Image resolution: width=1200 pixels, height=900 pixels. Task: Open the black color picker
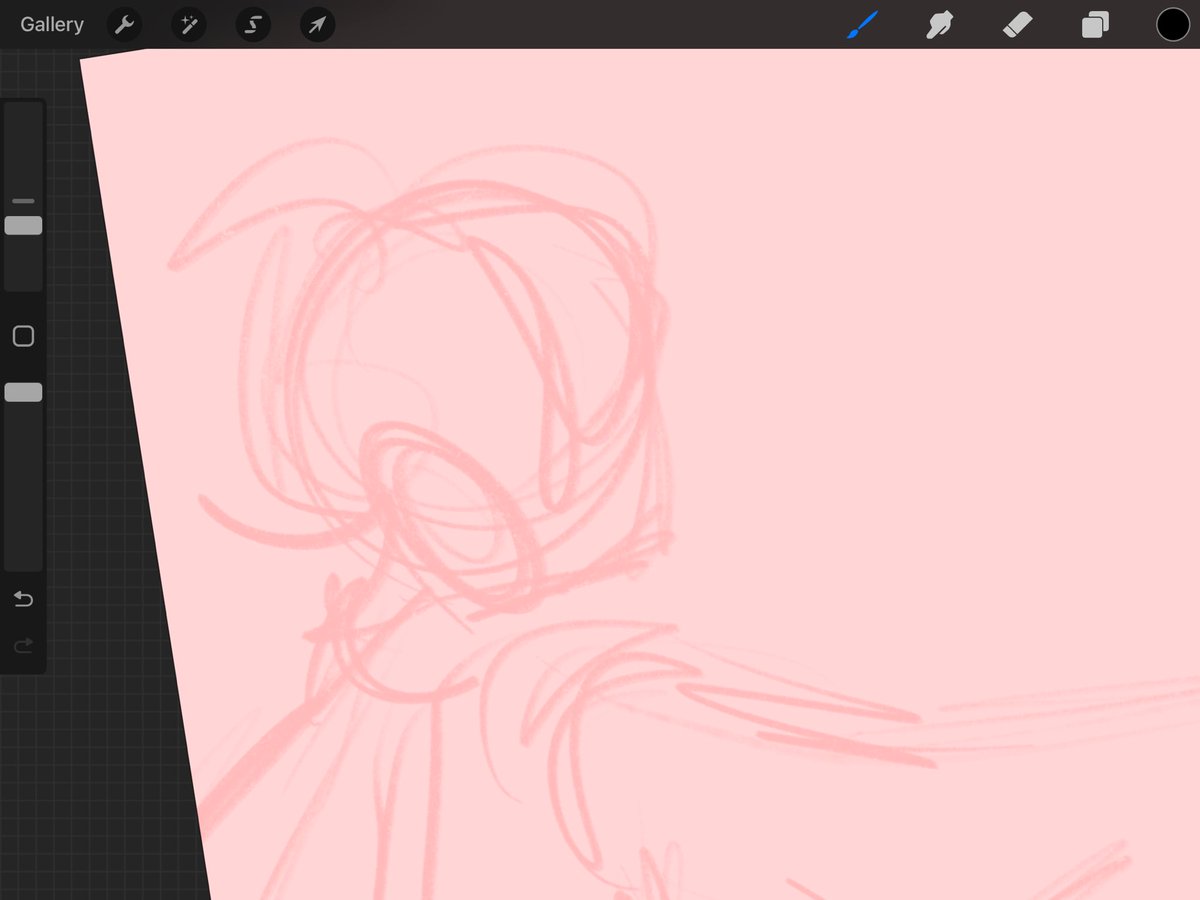tap(1173, 25)
